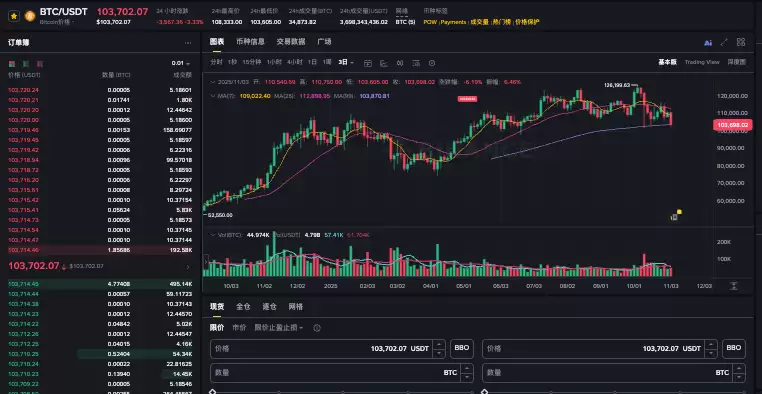This screenshot has height=394, width=762.
Task: Open the candlestick style icon in chart toolbar
Action: click(x=368, y=63)
